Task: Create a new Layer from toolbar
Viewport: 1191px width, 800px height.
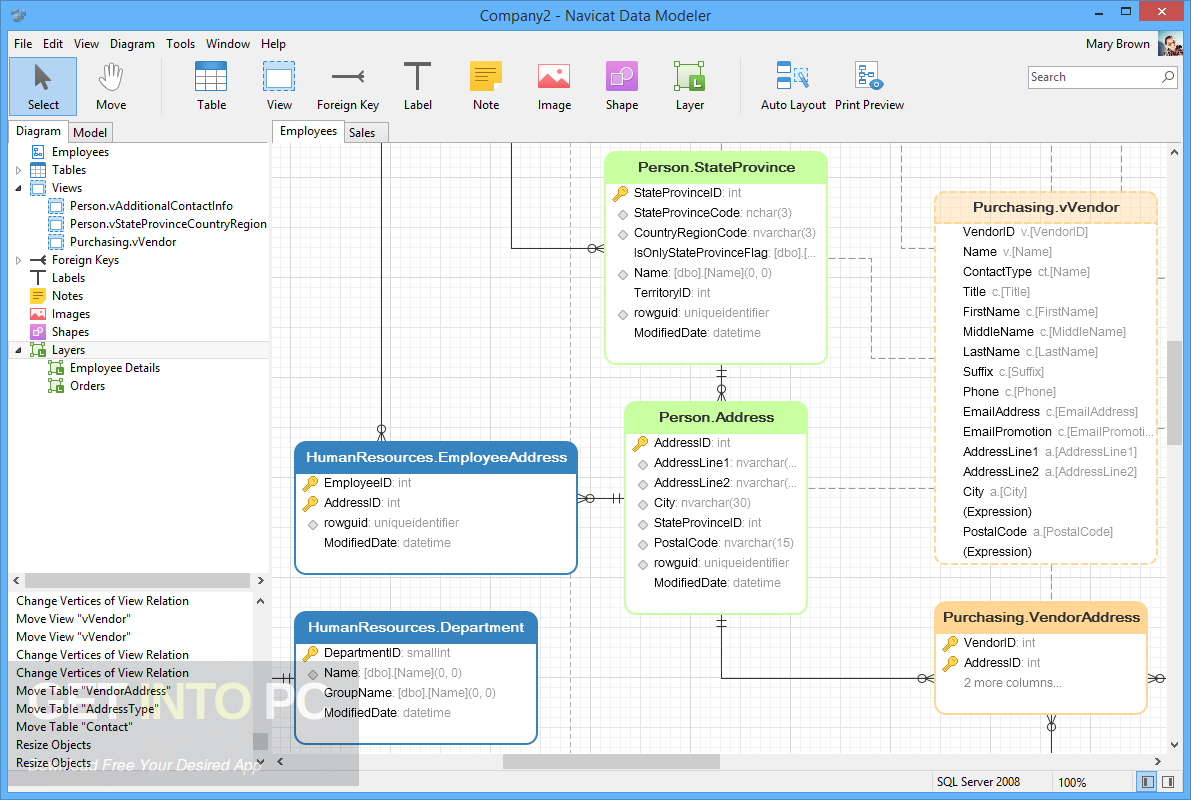Action: pyautogui.click(x=690, y=87)
